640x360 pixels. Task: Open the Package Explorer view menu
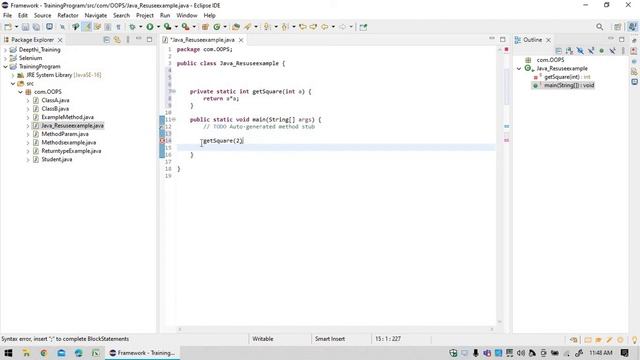pos(128,40)
